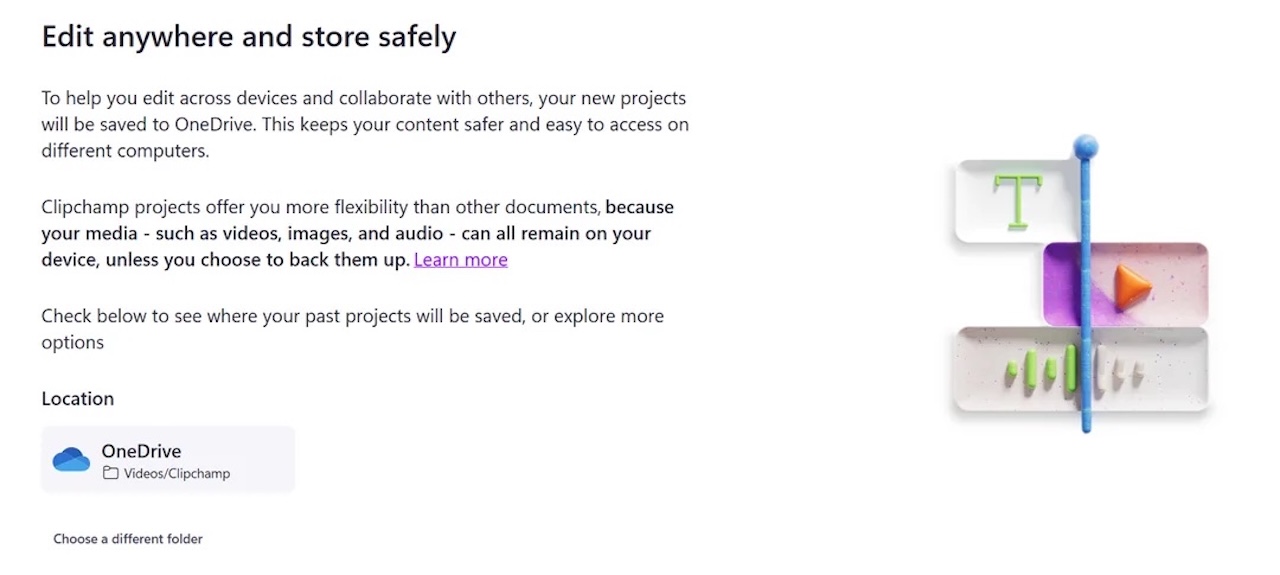
Task: Click the "Videos/Clipchamp" folder path
Action: 177,474
